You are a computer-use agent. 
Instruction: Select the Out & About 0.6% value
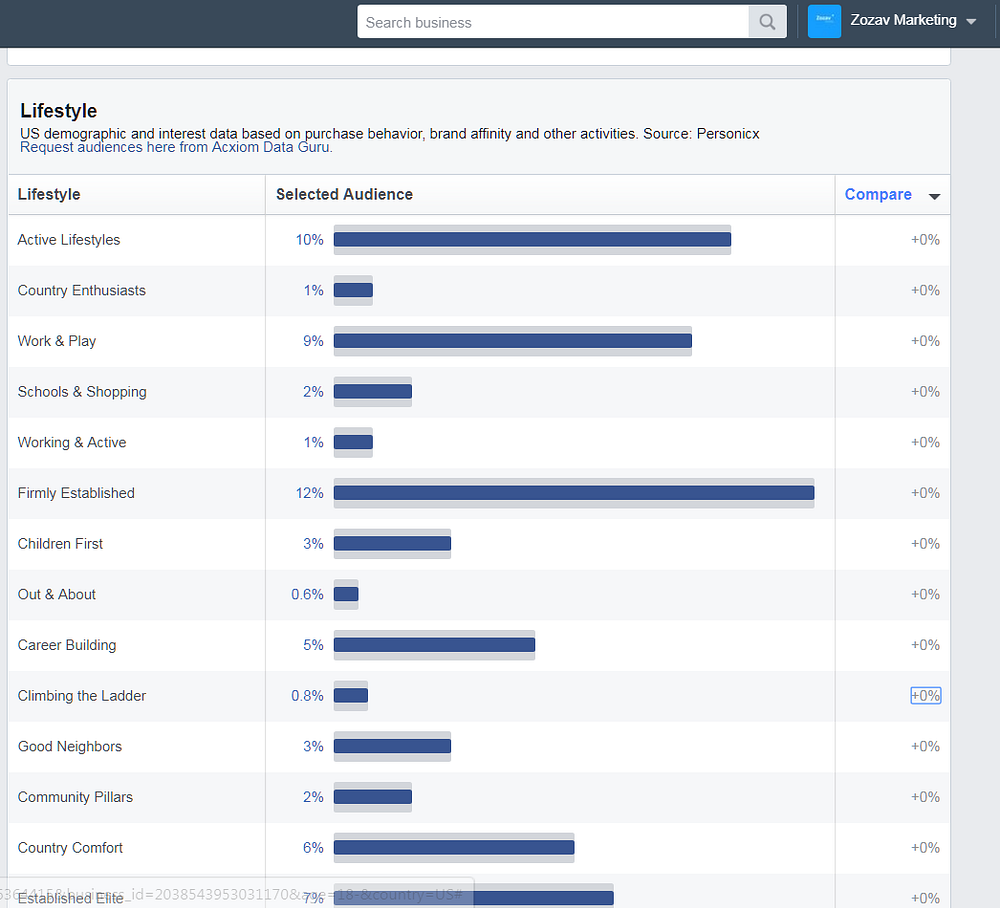pos(307,595)
